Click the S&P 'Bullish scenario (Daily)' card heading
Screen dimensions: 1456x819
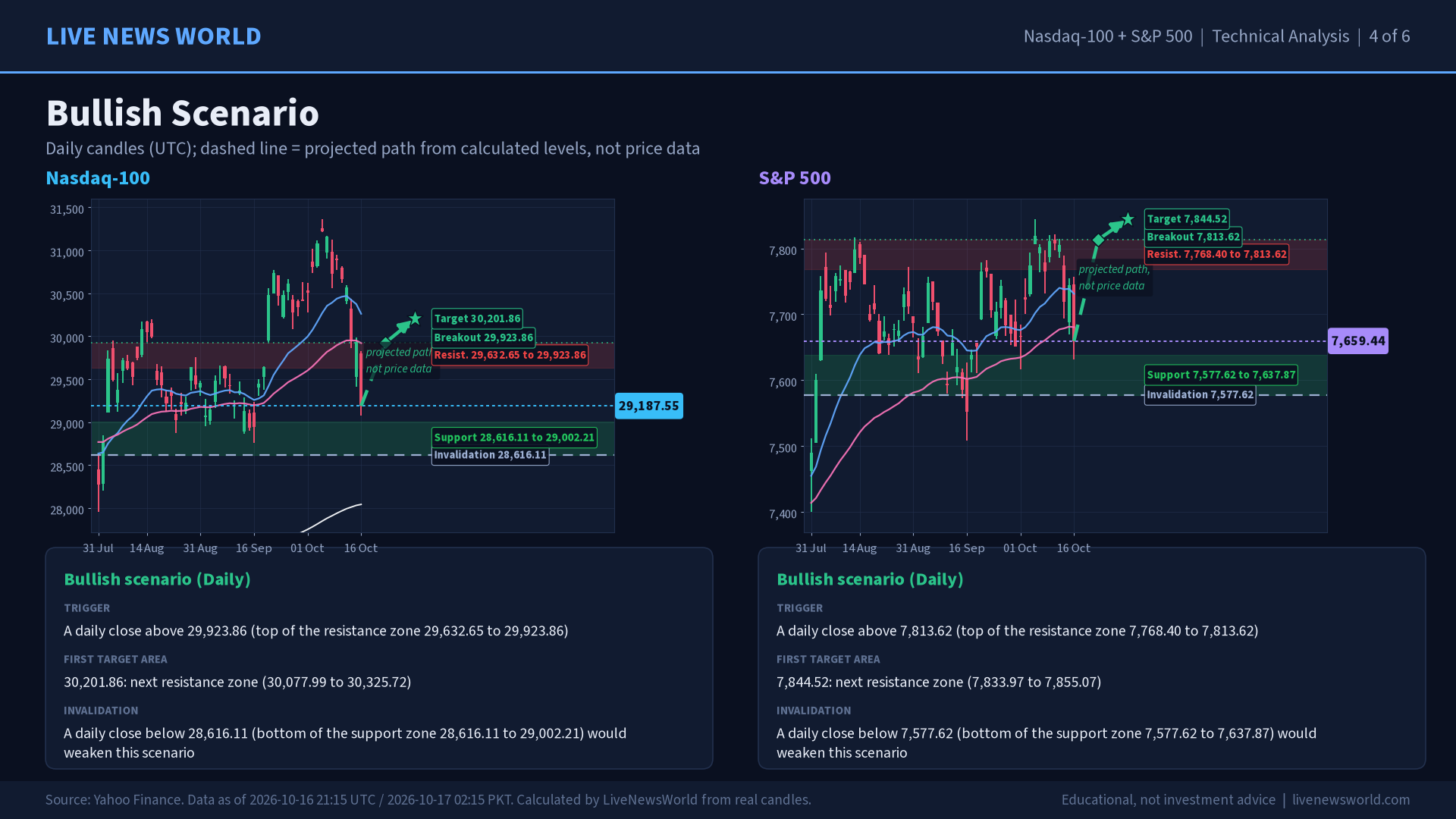point(870,579)
